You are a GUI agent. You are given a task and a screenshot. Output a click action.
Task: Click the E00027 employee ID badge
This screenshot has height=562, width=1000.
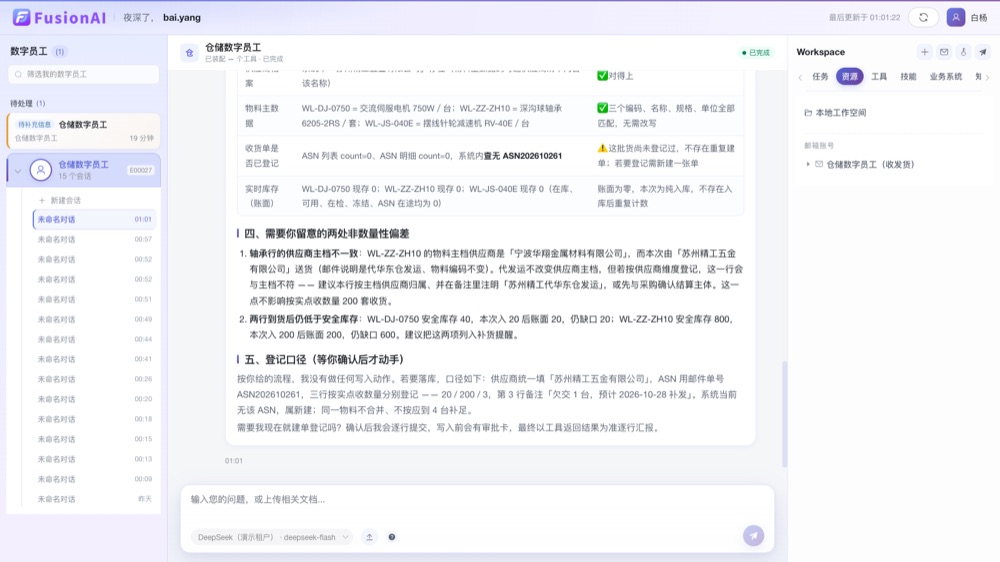140,170
